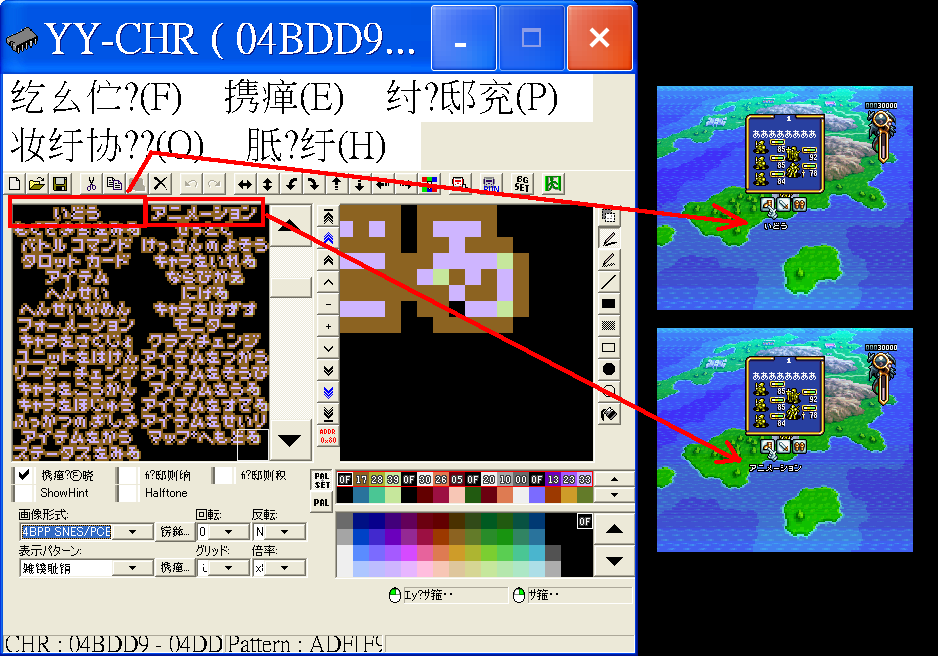Save the ROM with the floppy disk icon

(60, 184)
